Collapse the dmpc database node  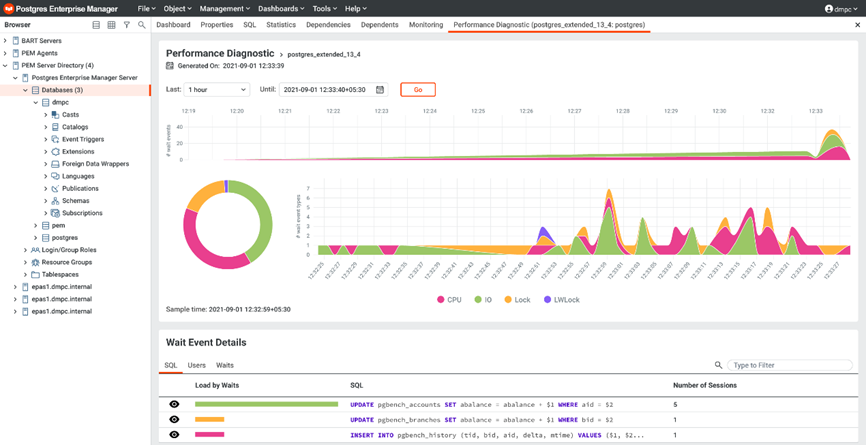(36, 103)
